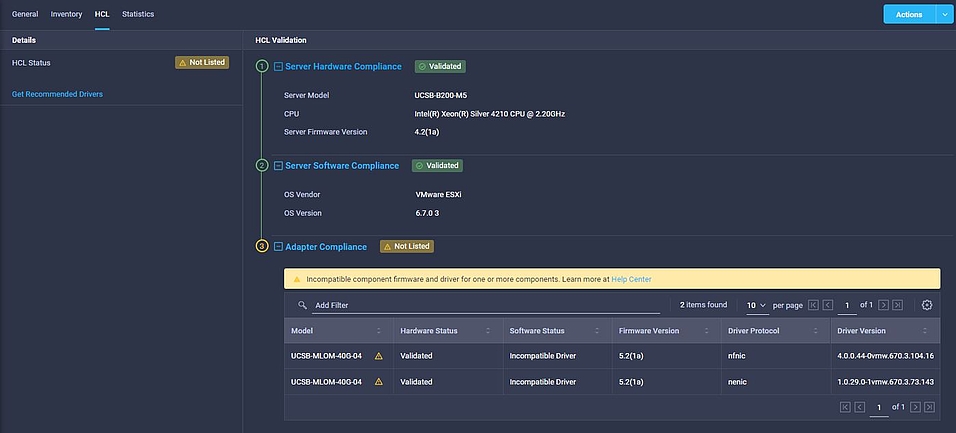Viewport: 956px width, 433px height.
Task: Go to previous page in bottom pagination
Action: [x=859, y=407]
